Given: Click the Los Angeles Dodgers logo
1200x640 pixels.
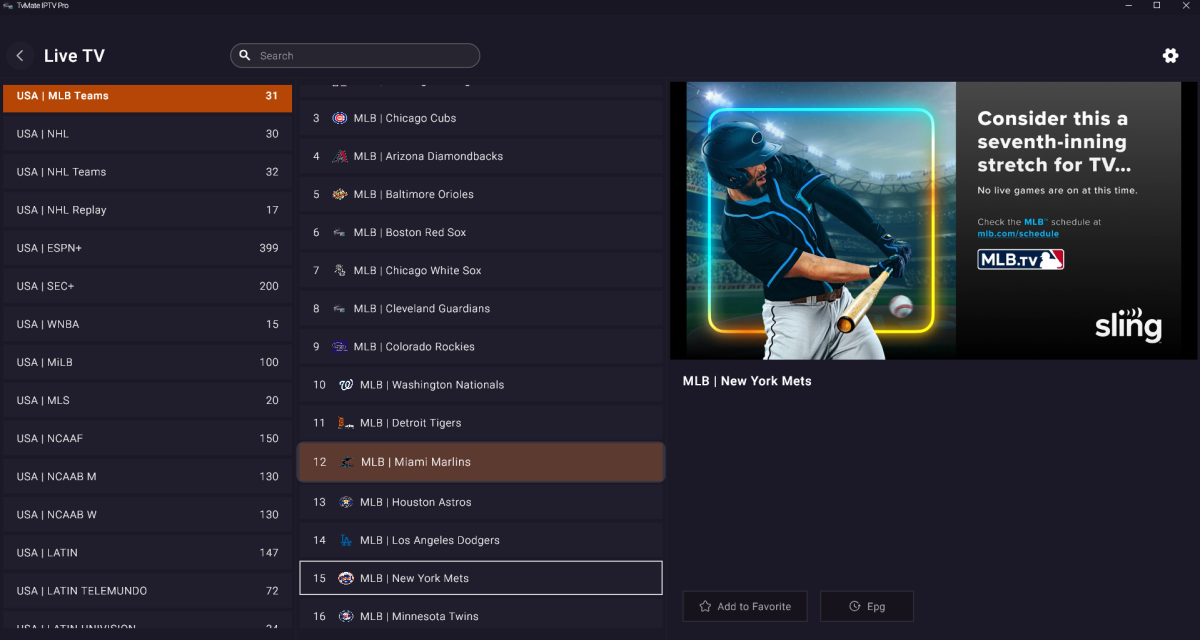Looking at the screenshot, I should (346, 540).
